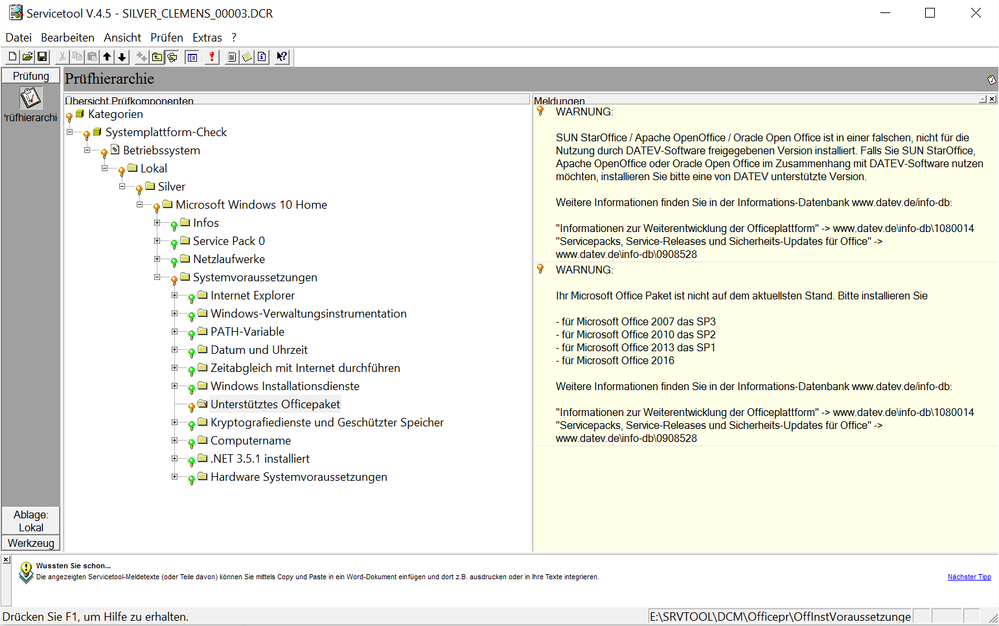Save using the floppy disk icon
This screenshot has width=999, height=626.
tap(42, 57)
